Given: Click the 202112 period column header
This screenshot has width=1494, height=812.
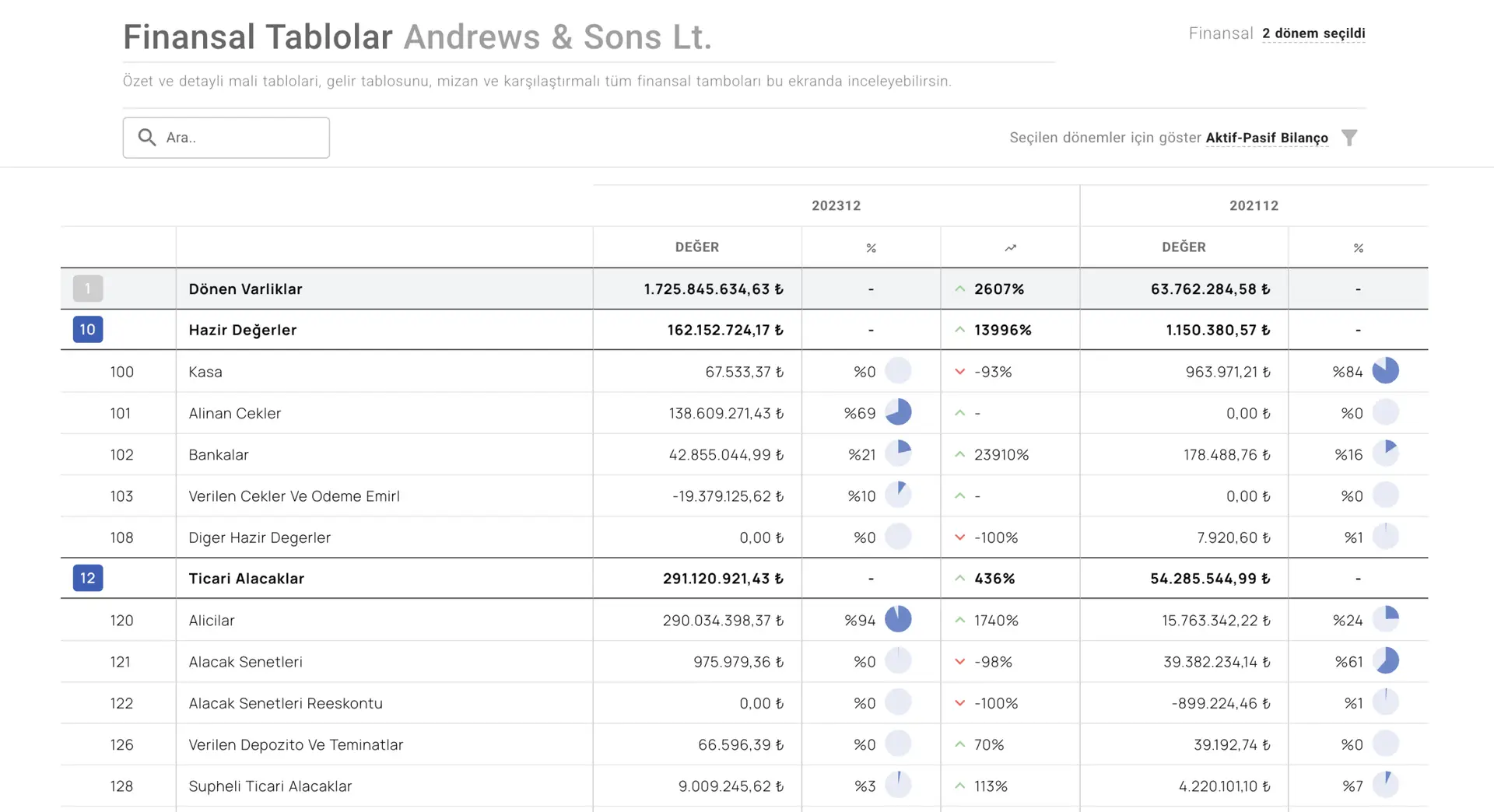Looking at the screenshot, I should [1253, 206].
